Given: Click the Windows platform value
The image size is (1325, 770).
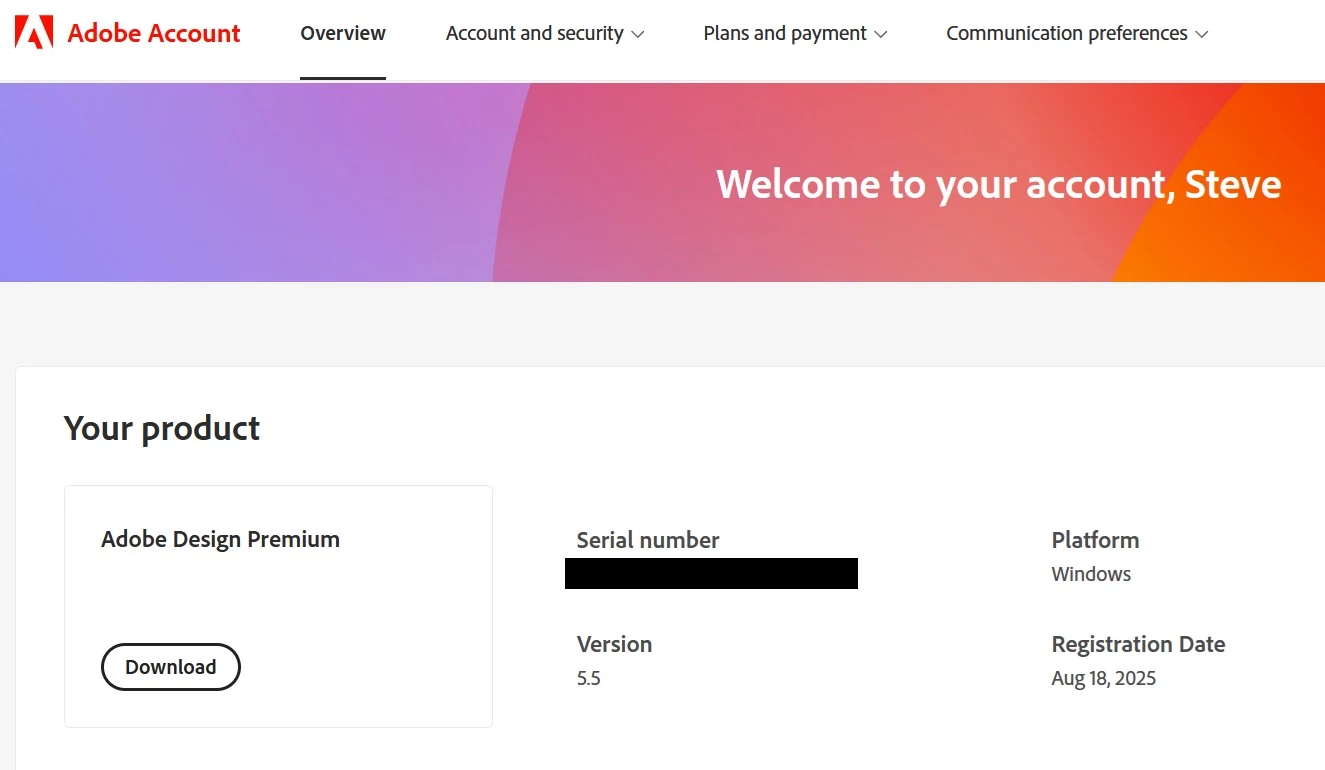Looking at the screenshot, I should tap(1091, 574).
